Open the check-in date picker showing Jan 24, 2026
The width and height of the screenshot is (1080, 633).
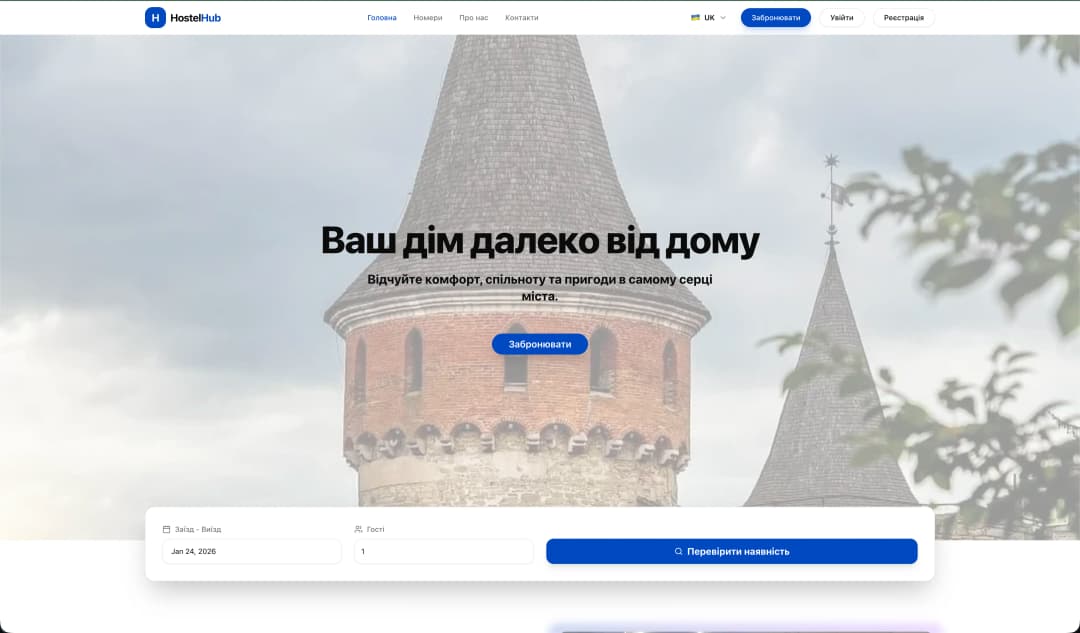click(x=251, y=551)
